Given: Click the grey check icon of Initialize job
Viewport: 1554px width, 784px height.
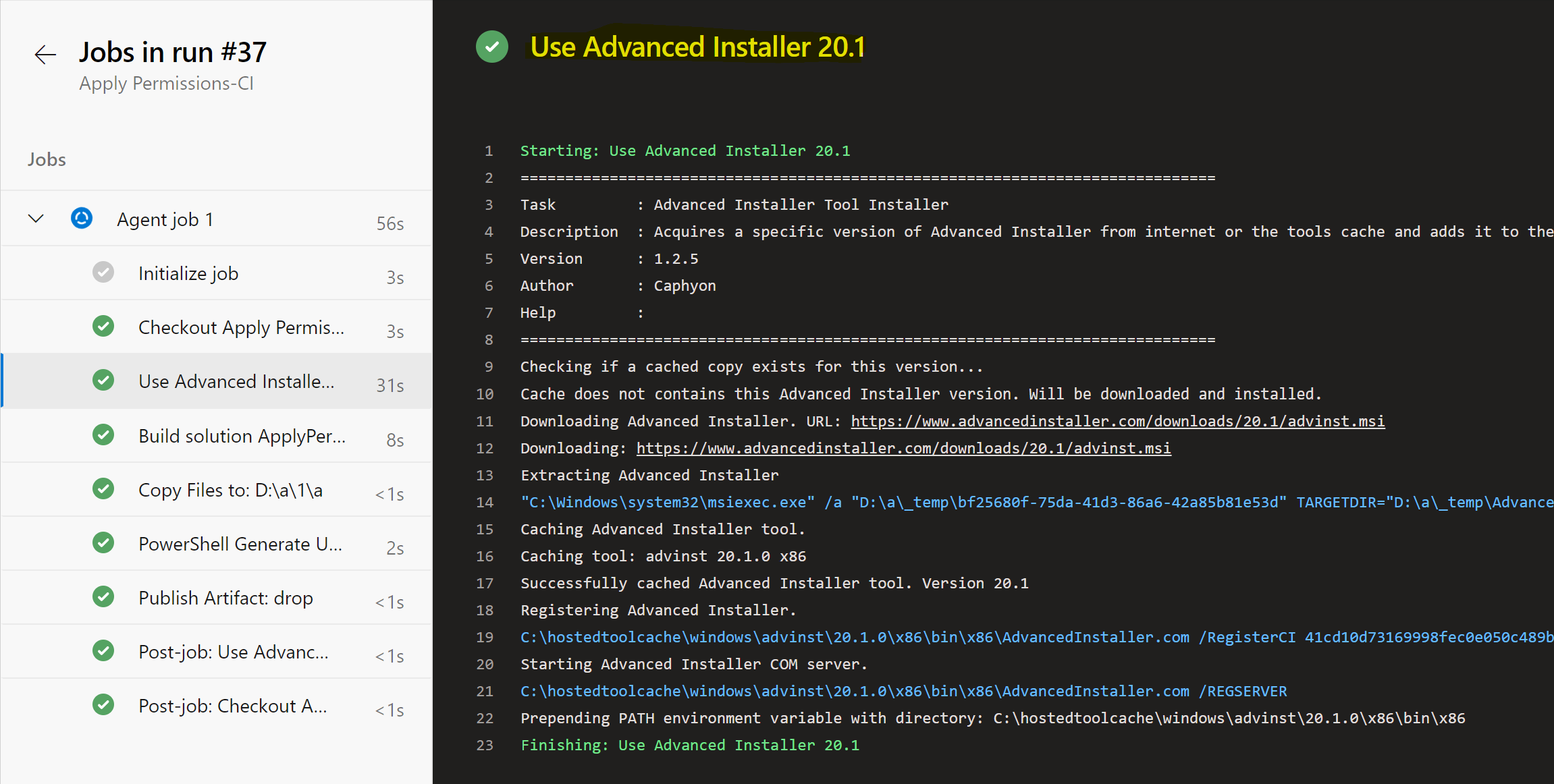Looking at the screenshot, I should pyautogui.click(x=103, y=273).
